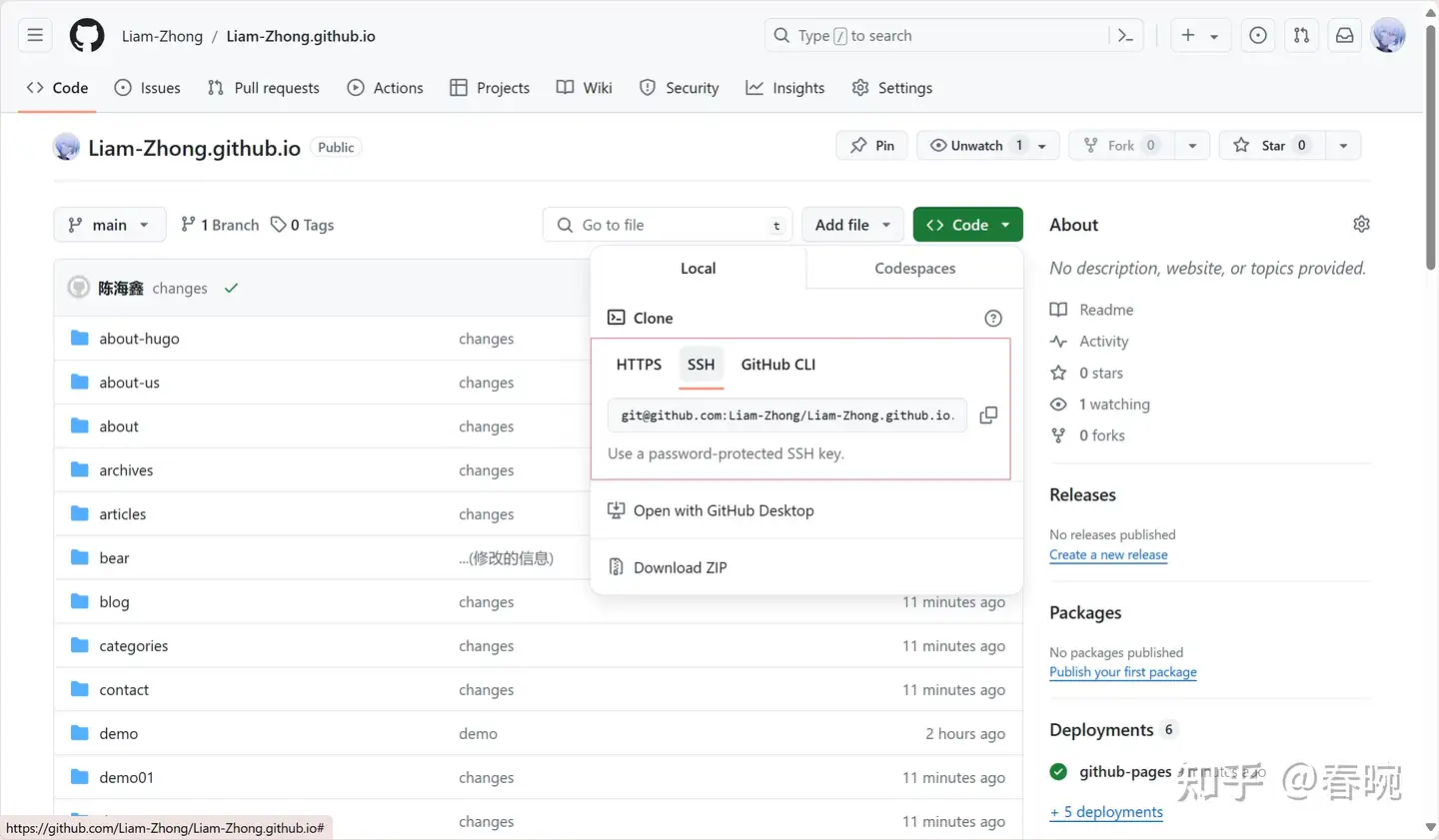
Task: Open the Projects tab
Action: pyautogui.click(x=490, y=88)
